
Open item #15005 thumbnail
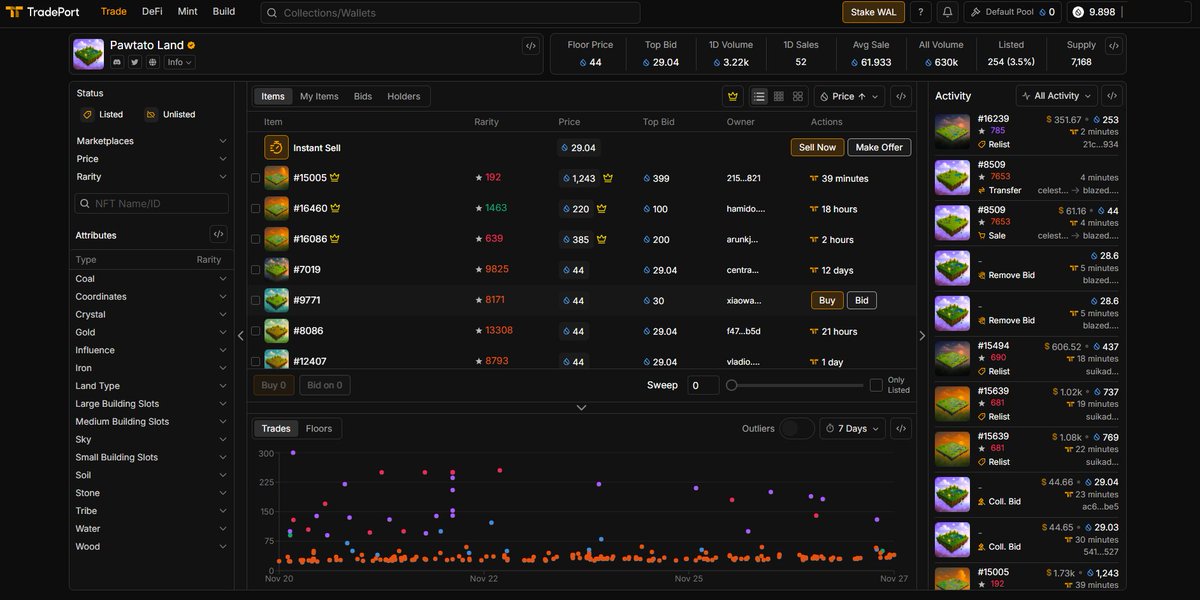pos(277,178)
